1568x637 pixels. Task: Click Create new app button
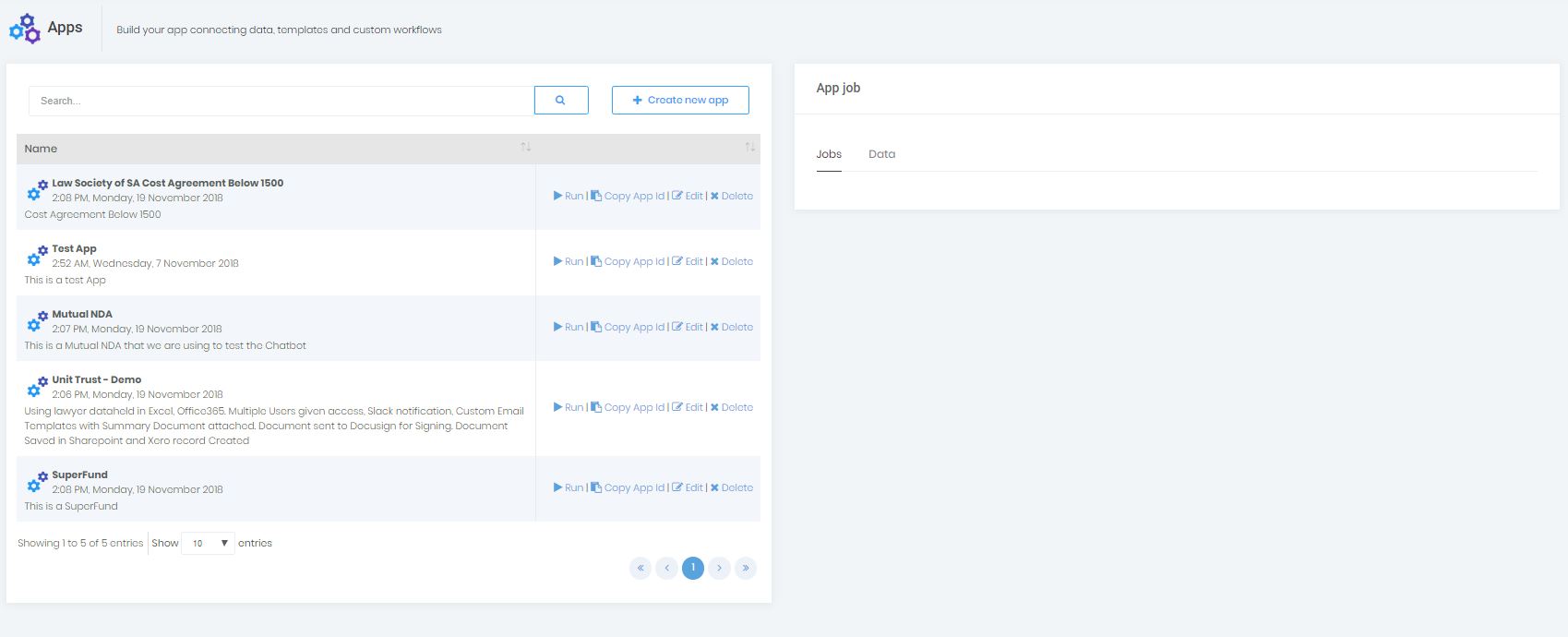(680, 100)
